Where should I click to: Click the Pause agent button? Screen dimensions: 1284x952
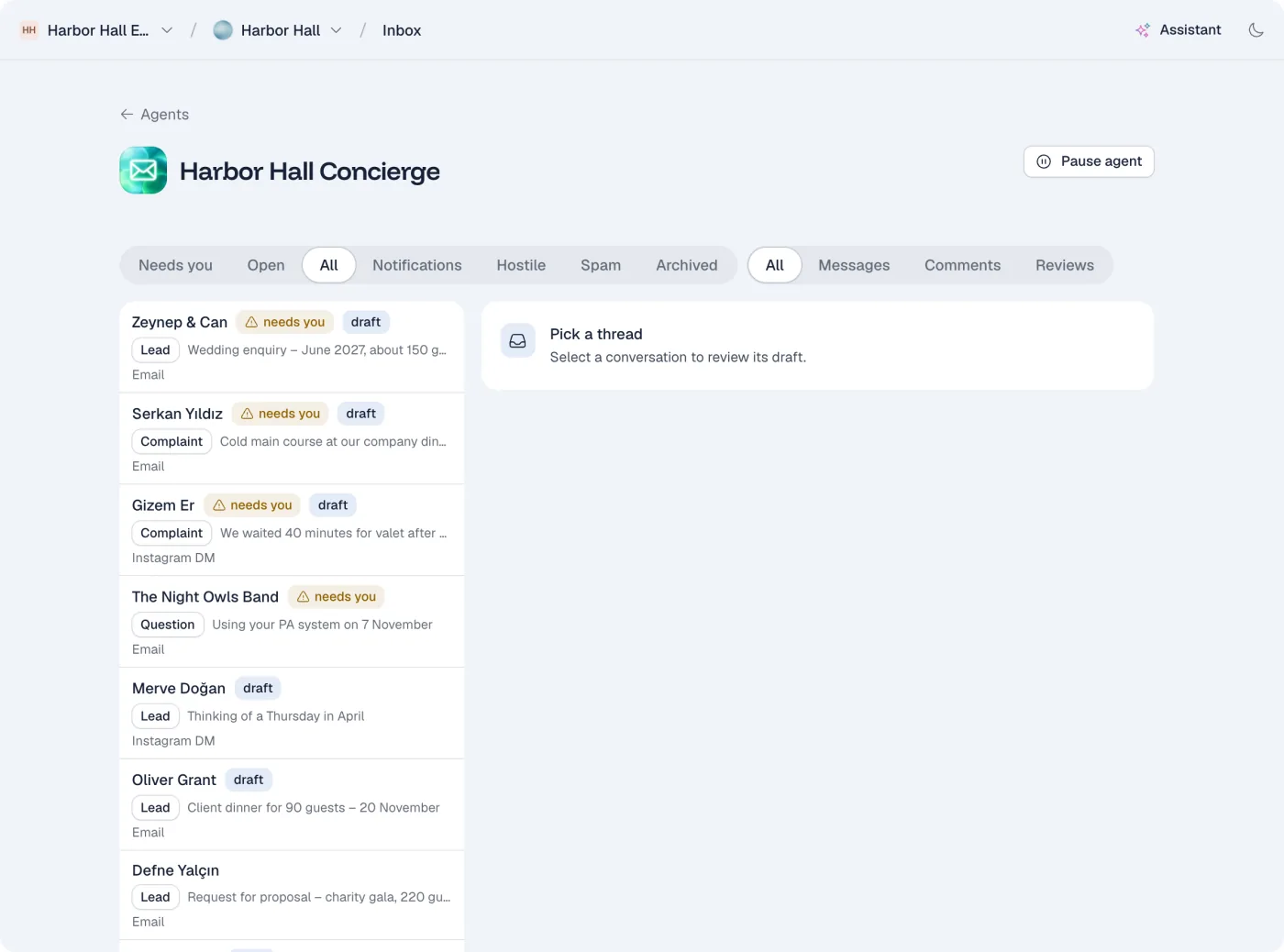1089,161
